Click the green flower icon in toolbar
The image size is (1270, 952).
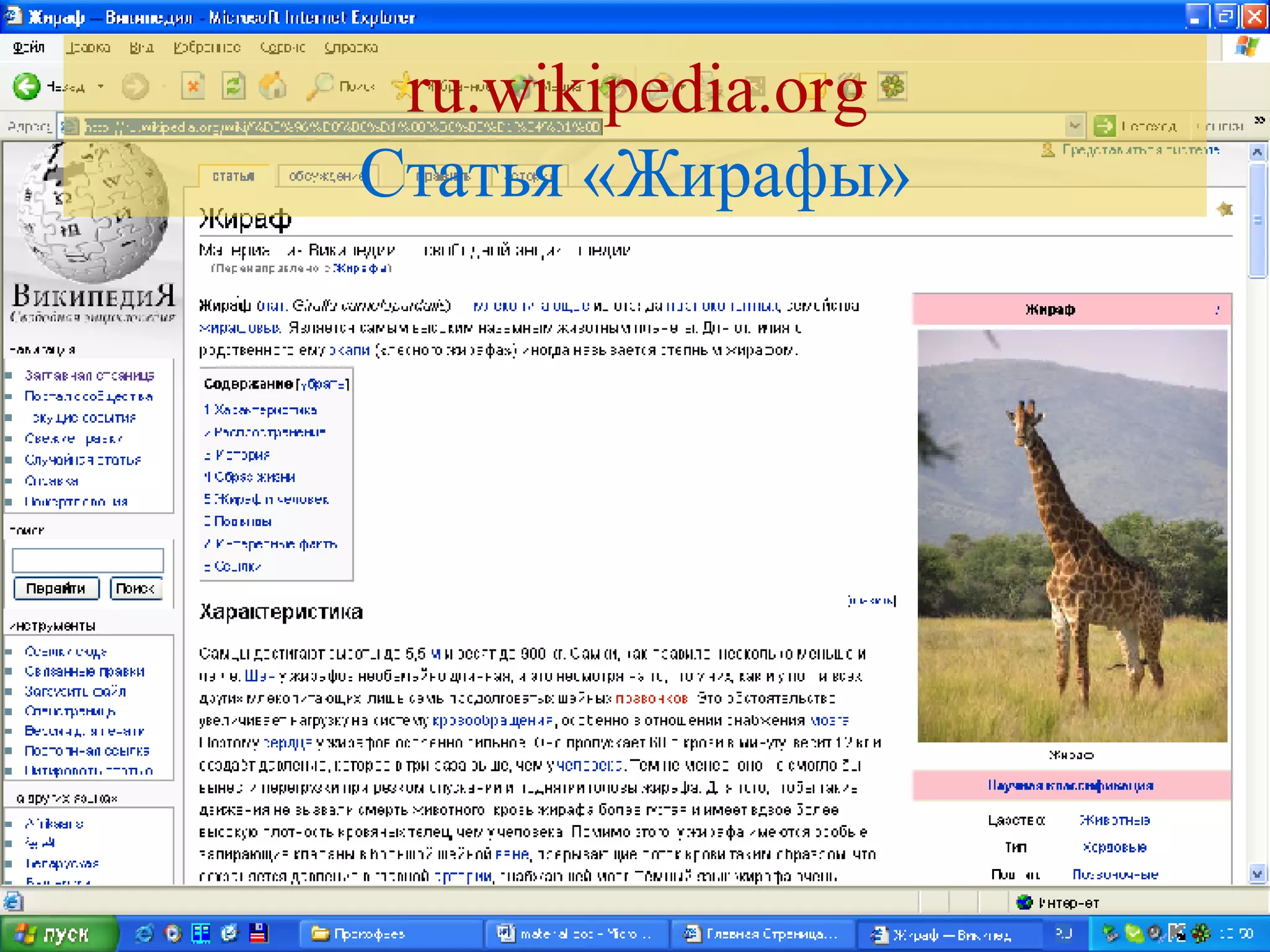[x=892, y=86]
